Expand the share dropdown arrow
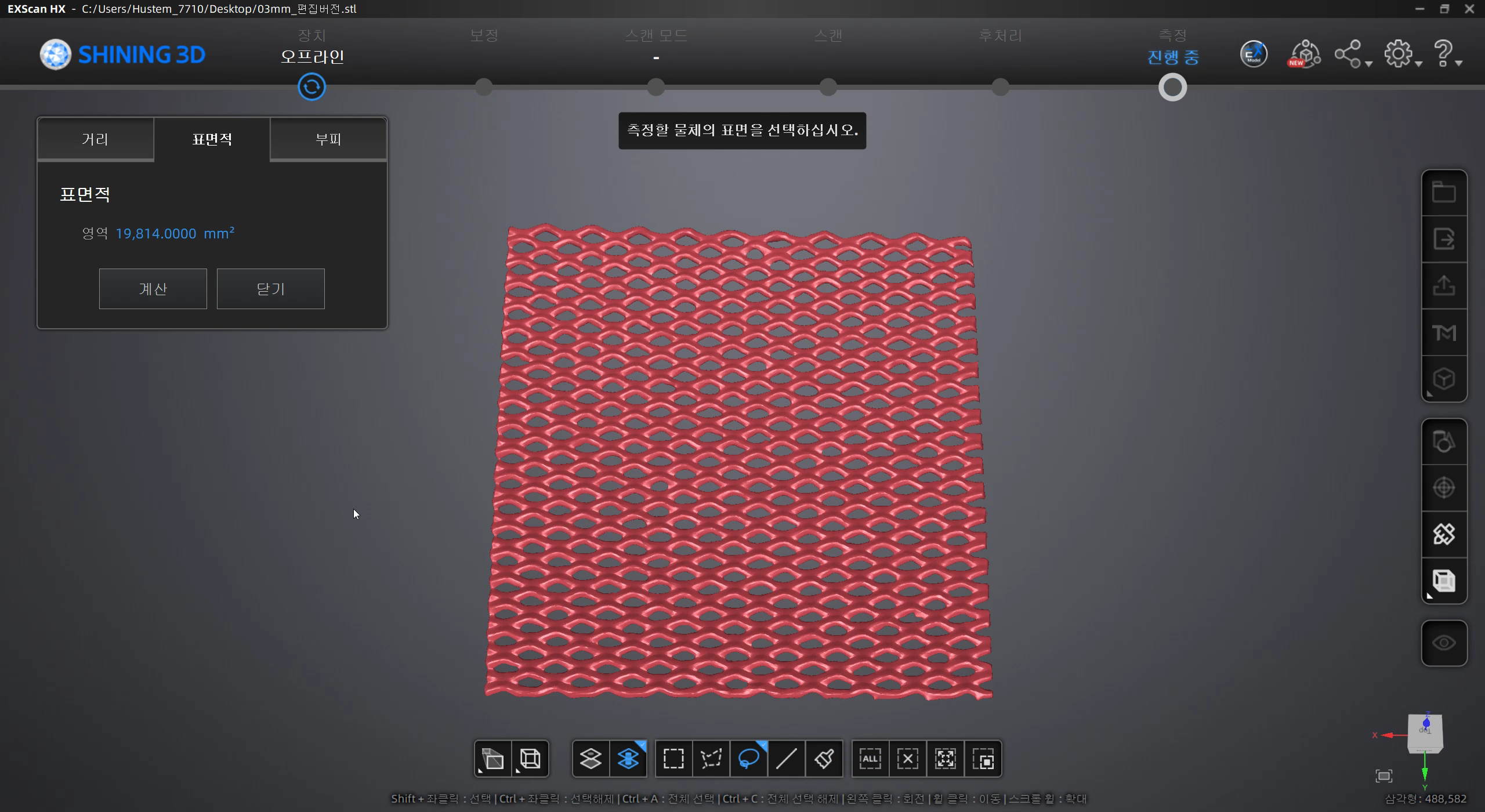 point(1369,64)
